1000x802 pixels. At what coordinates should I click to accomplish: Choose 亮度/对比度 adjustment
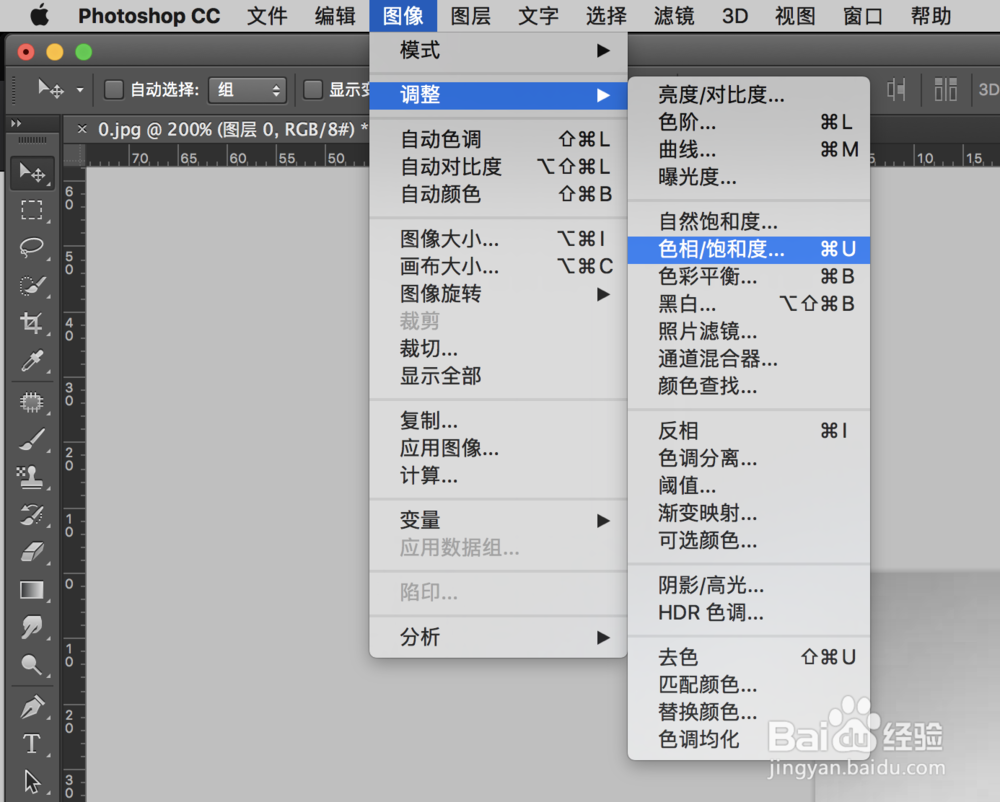click(x=749, y=95)
